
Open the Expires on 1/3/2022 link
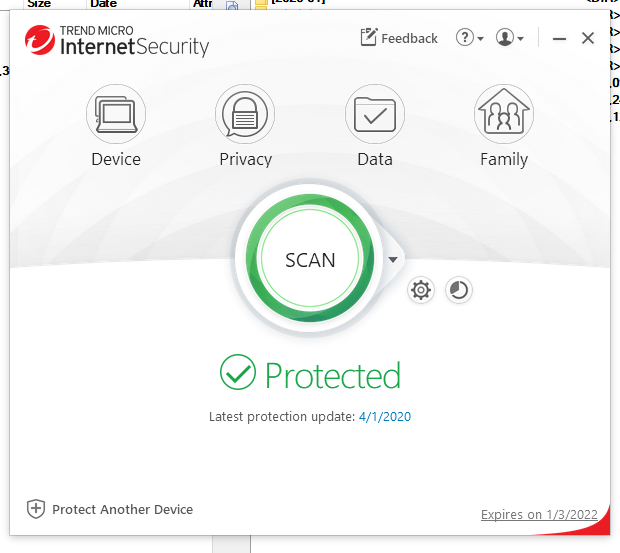point(539,514)
